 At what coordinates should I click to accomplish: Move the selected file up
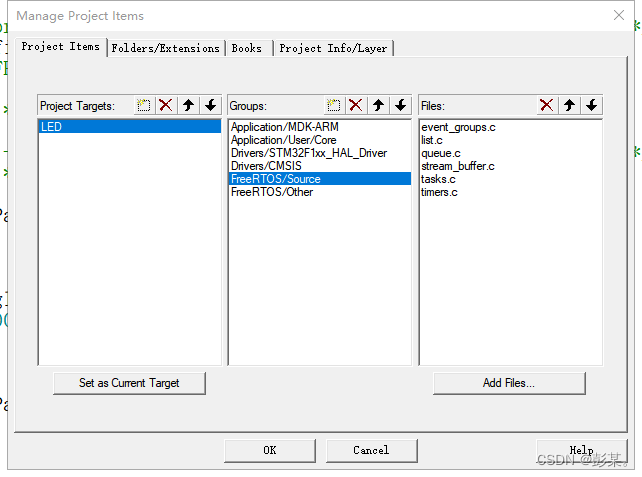click(570, 106)
